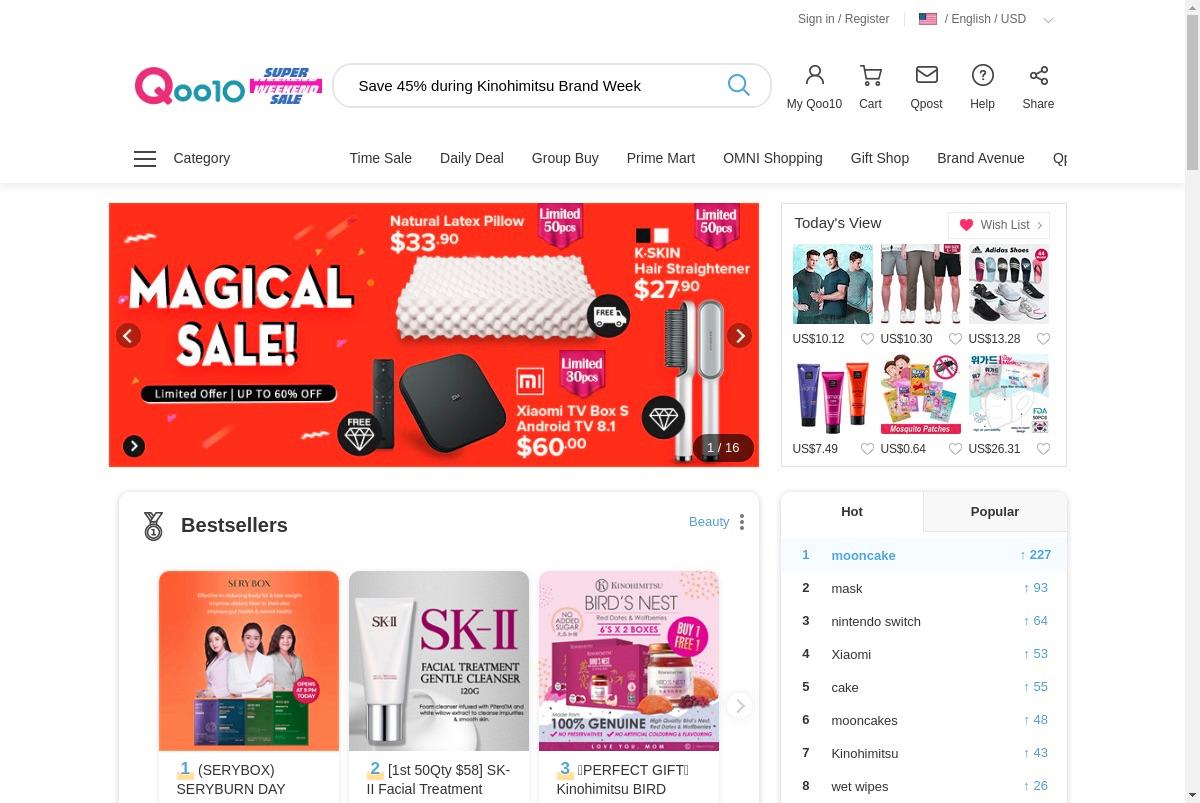
Task: Open the Help question mark icon
Action: [x=982, y=75]
